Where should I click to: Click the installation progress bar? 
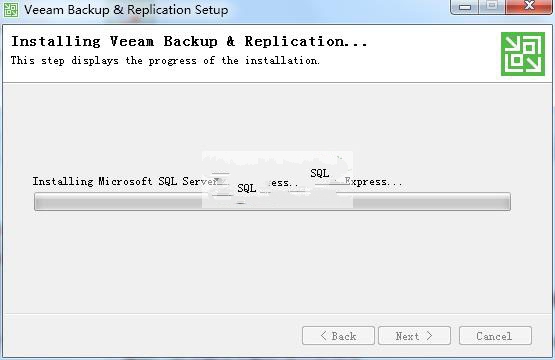pyautogui.click(x=272, y=202)
